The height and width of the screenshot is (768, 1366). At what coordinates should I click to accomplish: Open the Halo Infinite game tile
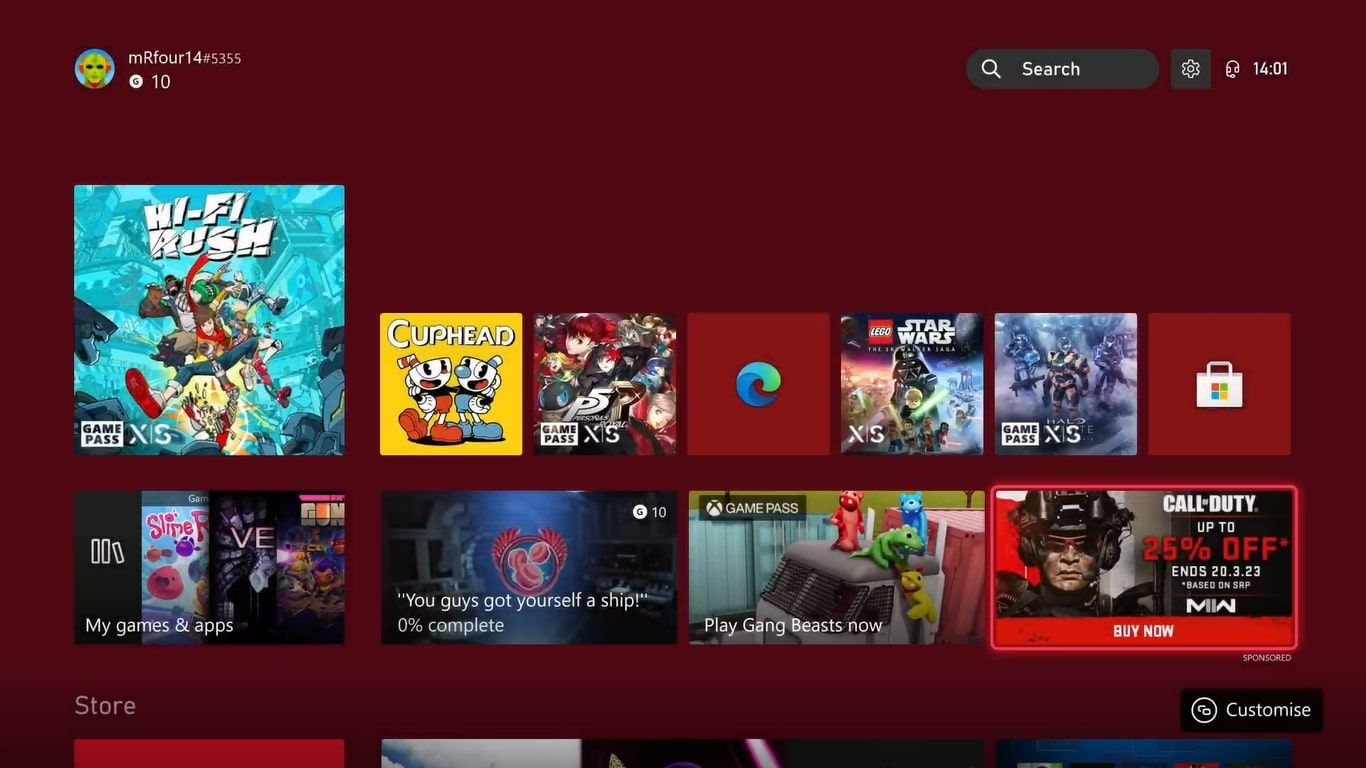[x=1066, y=384]
